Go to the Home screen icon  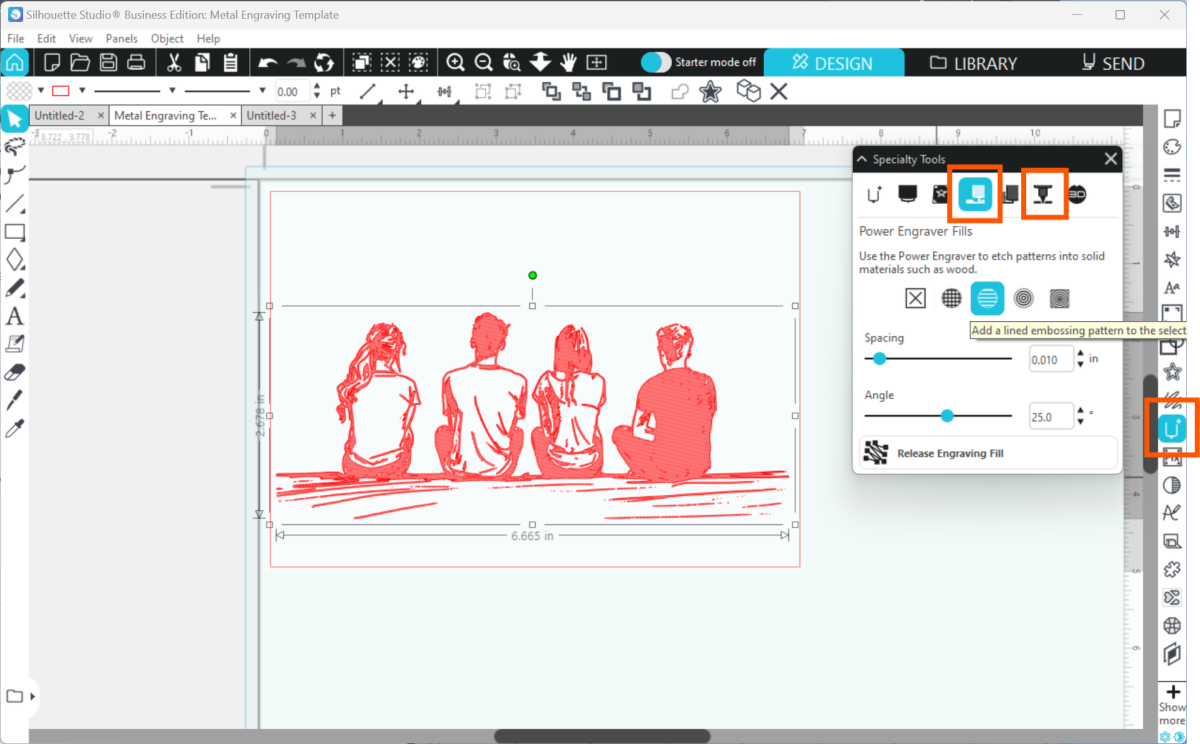[14, 62]
